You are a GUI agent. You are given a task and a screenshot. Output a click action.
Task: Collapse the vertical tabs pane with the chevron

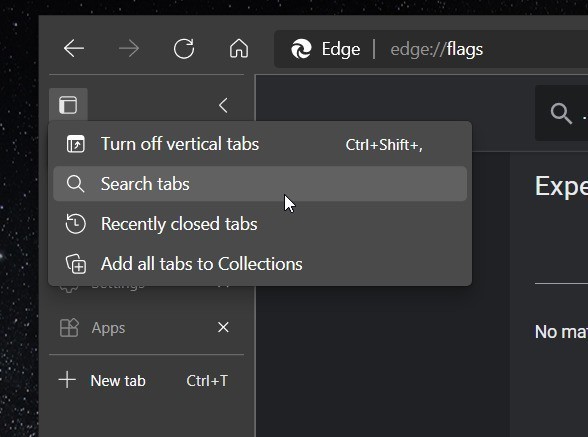tap(224, 105)
